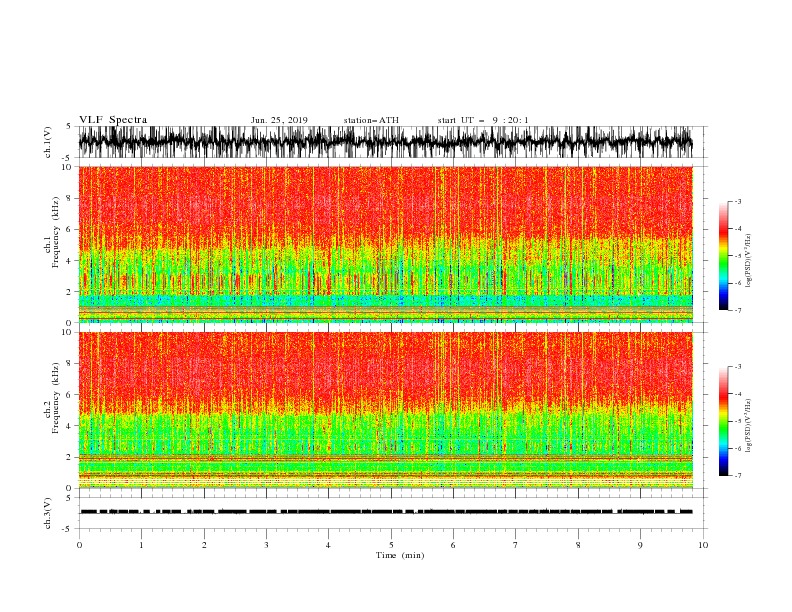Click the "ch.3(V)" axis label
This screenshot has width=792, height=612.
click(48, 513)
